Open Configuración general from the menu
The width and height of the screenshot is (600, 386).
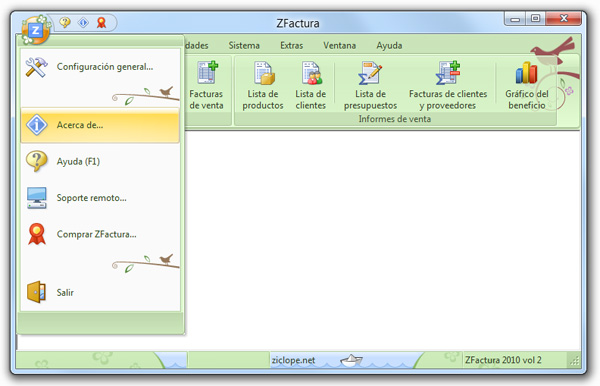(100, 67)
